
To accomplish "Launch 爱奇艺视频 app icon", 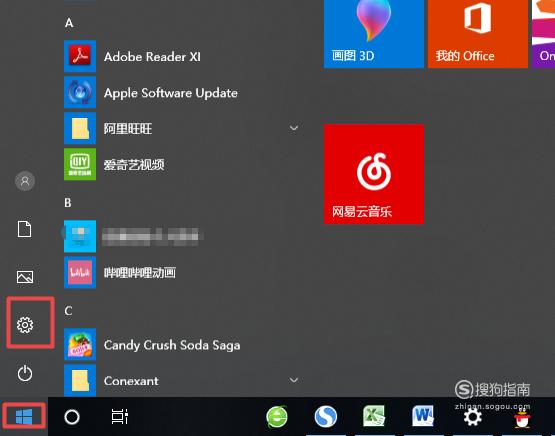I will (80, 164).
